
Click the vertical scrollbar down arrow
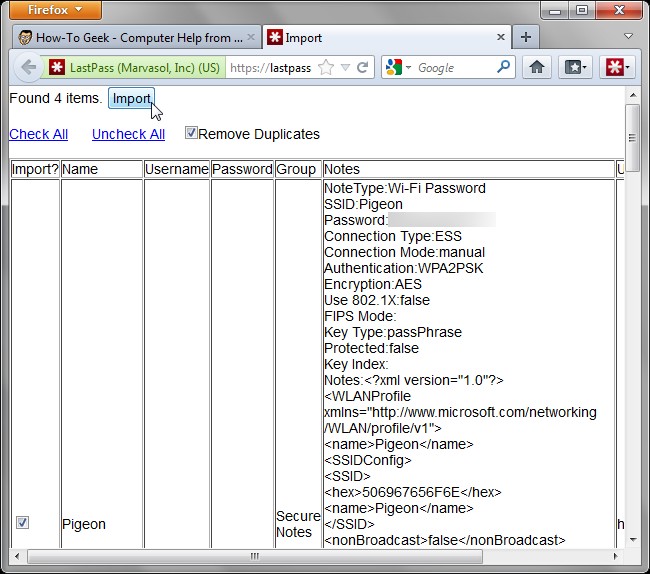633,539
